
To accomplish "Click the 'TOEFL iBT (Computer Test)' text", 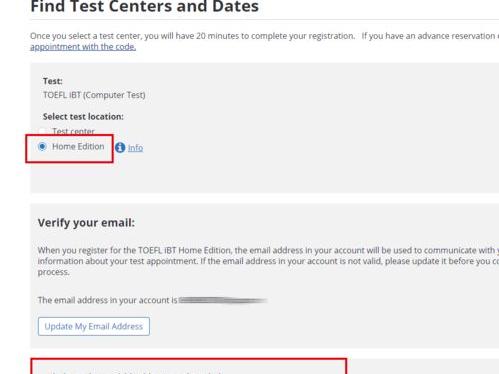I will [94, 95].
